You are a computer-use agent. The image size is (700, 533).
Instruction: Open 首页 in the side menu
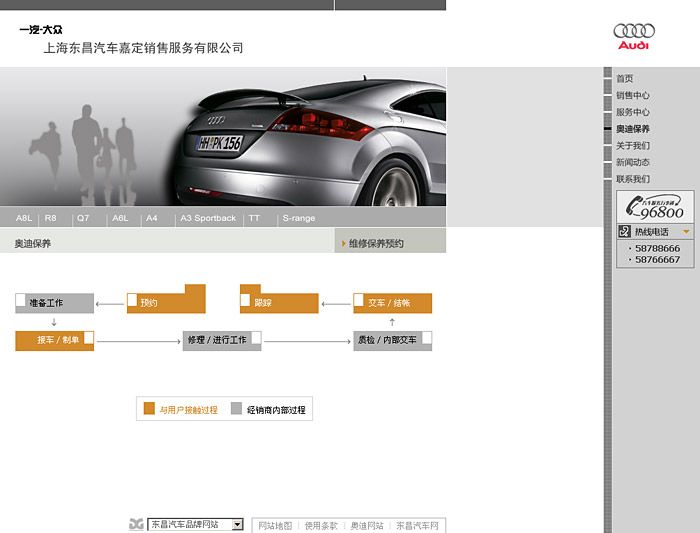[625, 79]
